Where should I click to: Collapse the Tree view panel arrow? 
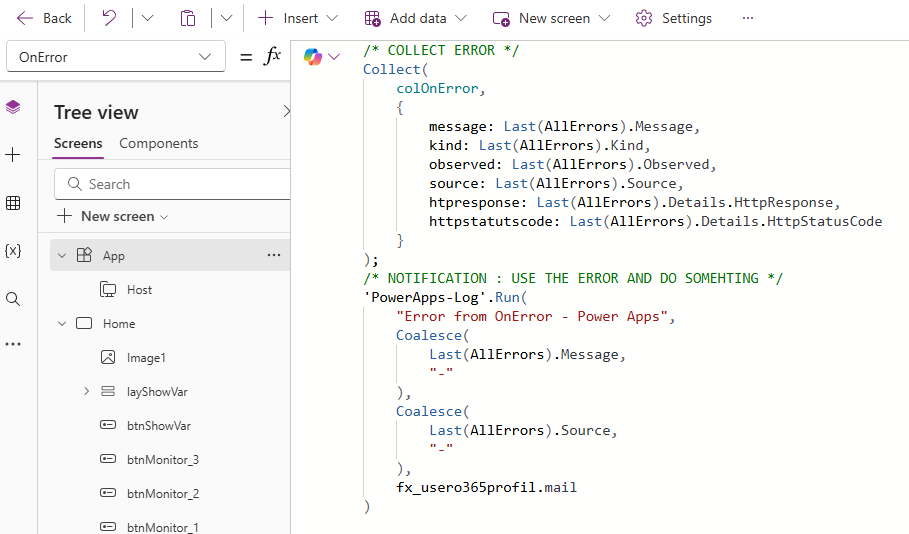[x=286, y=111]
